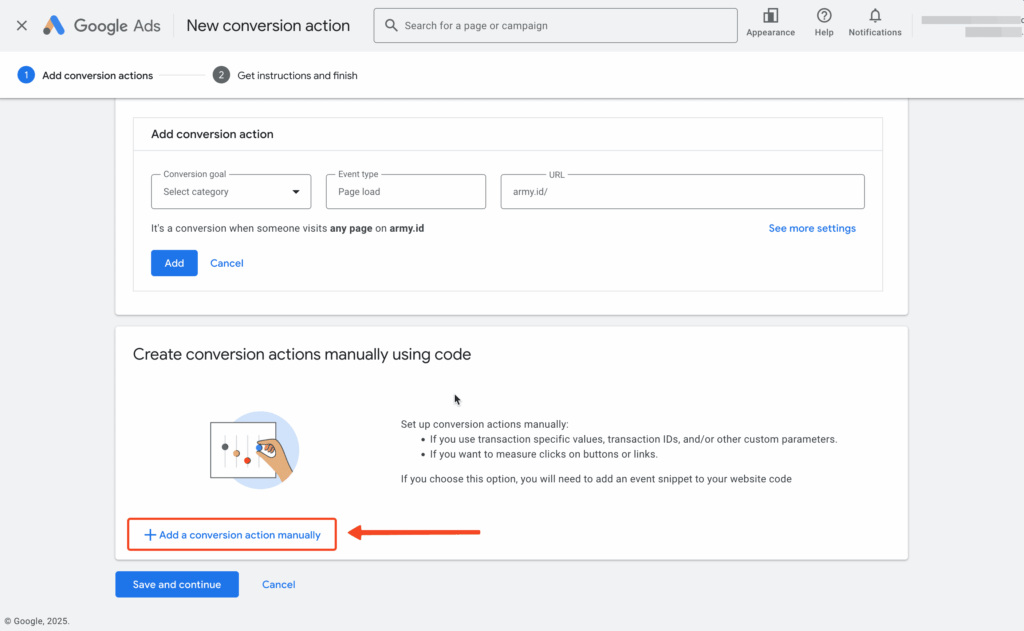Open the Conversion goal category dropdown
Viewport: 1024px width, 631px height.
[x=230, y=191]
